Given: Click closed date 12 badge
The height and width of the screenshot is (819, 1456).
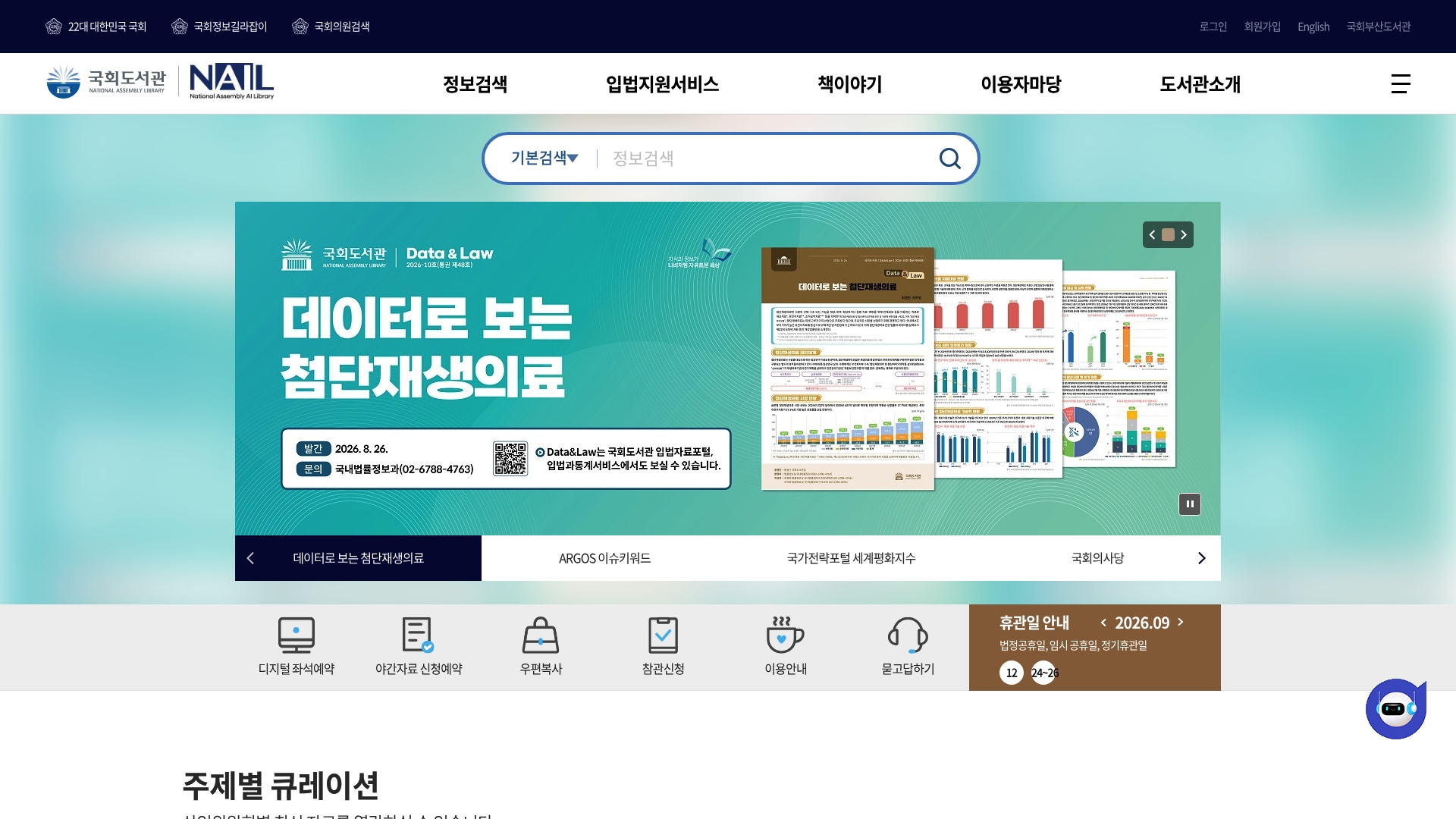Looking at the screenshot, I should [x=1012, y=673].
